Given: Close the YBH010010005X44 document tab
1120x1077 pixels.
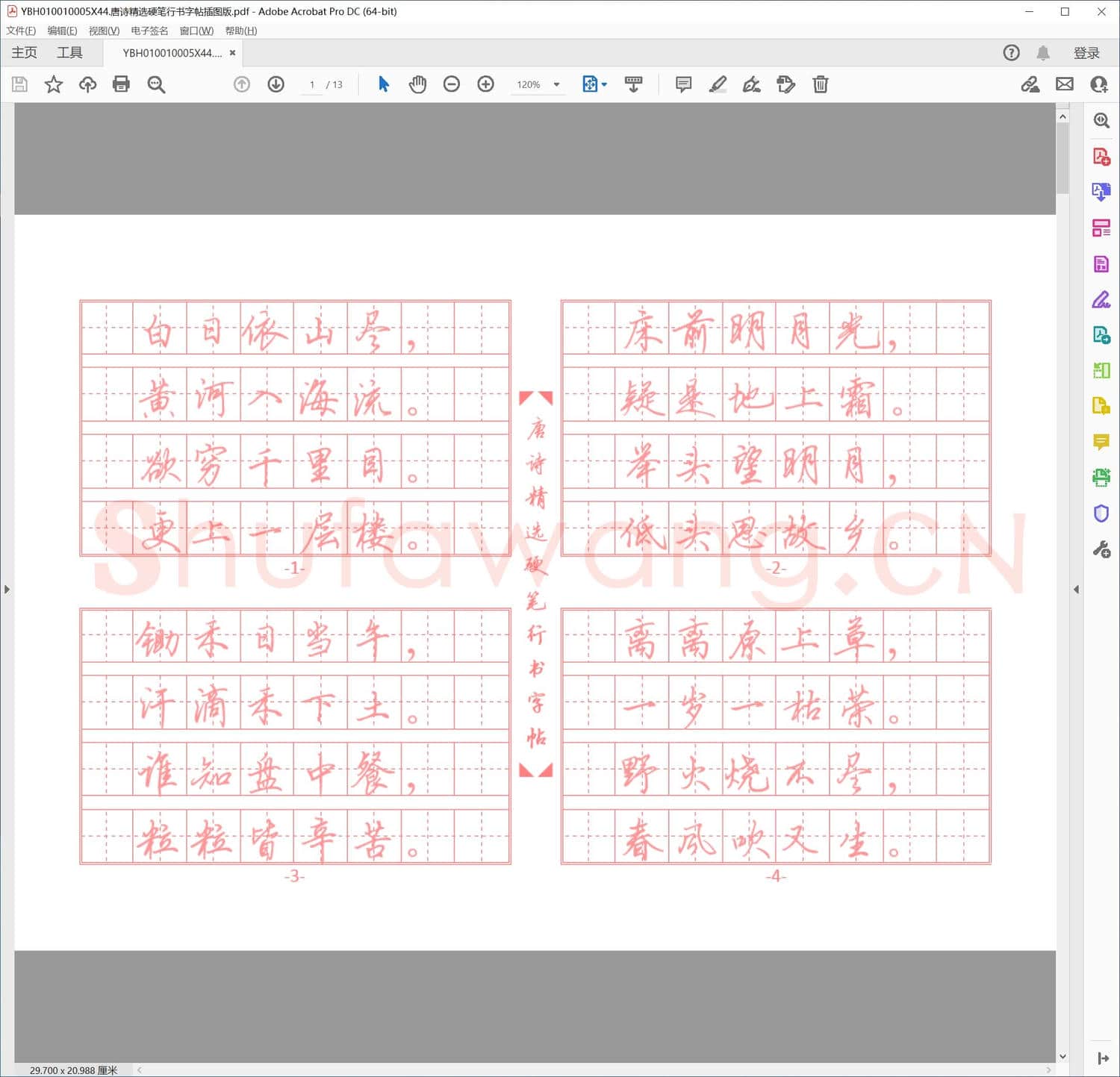Looking at the screenshot, I should pyautogui.click(x=232, y=53).
